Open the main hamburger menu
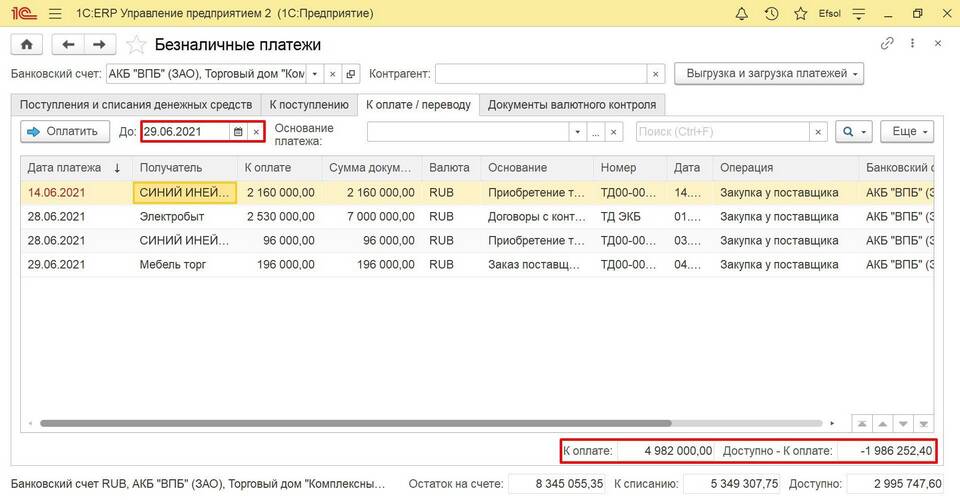Viewport: 960px width, 500px height. (x=55, y=13)
